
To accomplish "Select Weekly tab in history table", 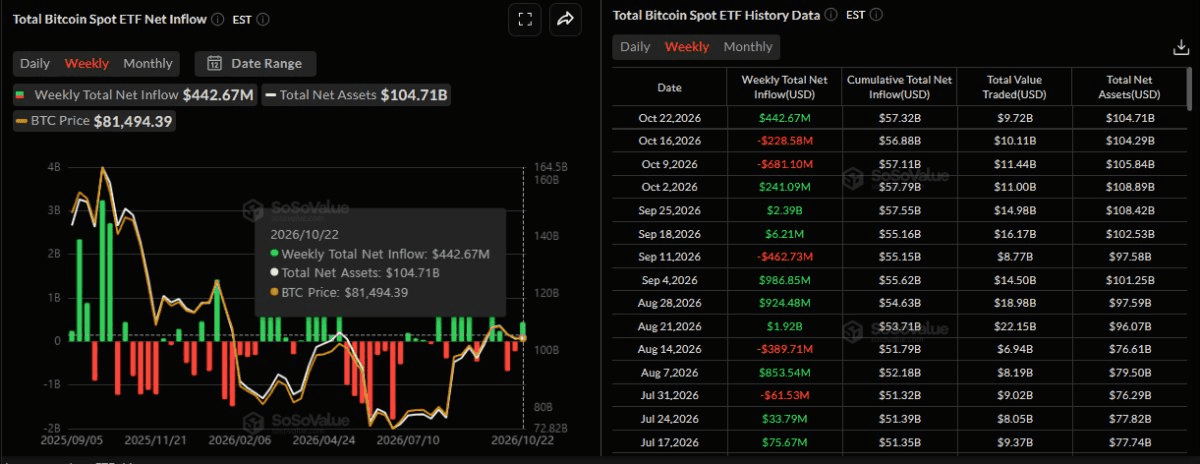I will pos(687,47).
